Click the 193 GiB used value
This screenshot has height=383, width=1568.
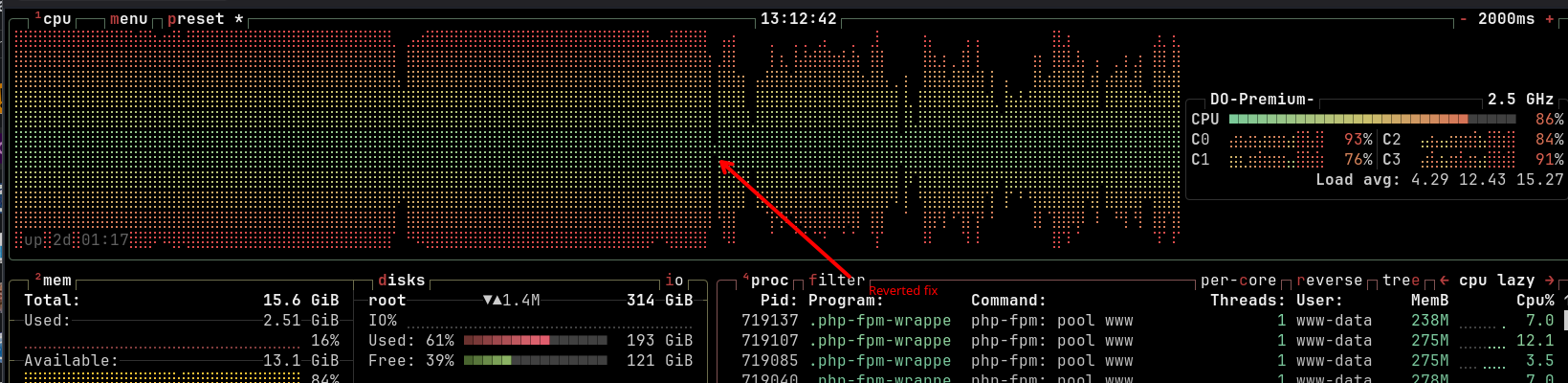[x=660, y=341]
